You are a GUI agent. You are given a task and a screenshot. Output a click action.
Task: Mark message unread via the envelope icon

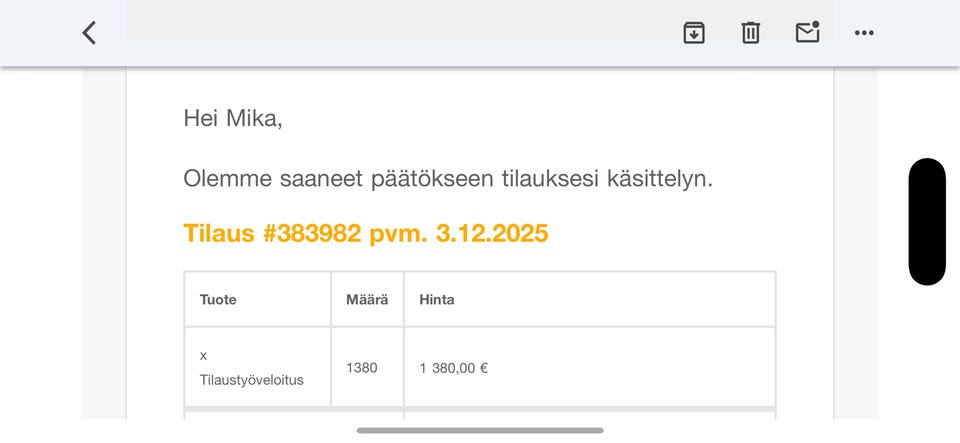pos(807,33)
